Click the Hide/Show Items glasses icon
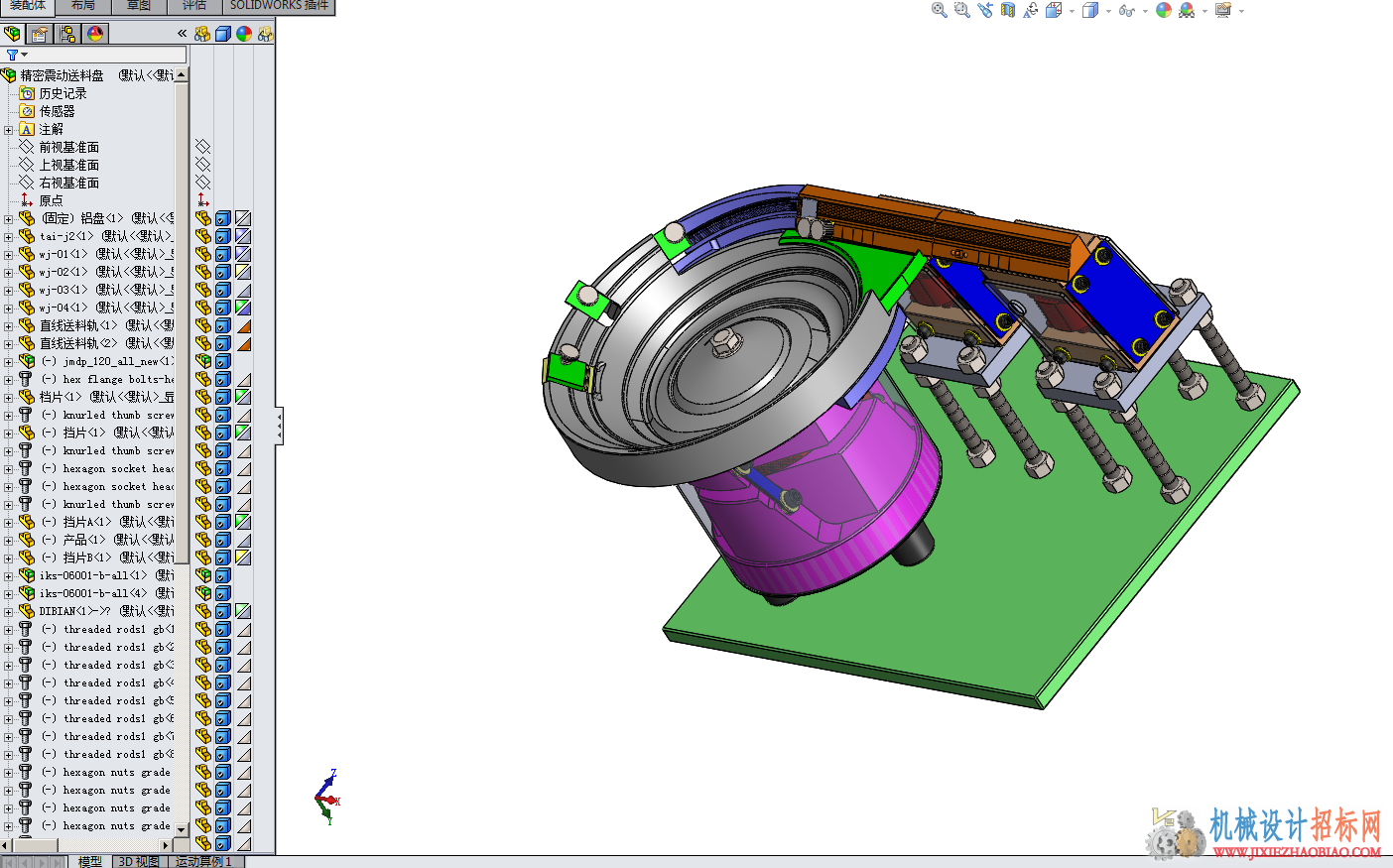 point(1125,10)
